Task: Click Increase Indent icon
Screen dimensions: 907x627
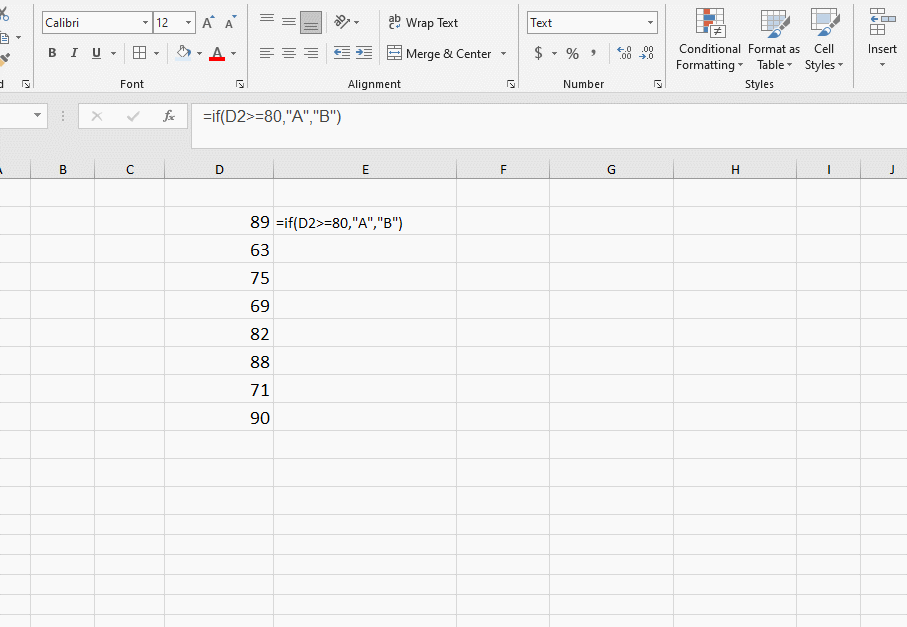Action: (x=364, y=53)
